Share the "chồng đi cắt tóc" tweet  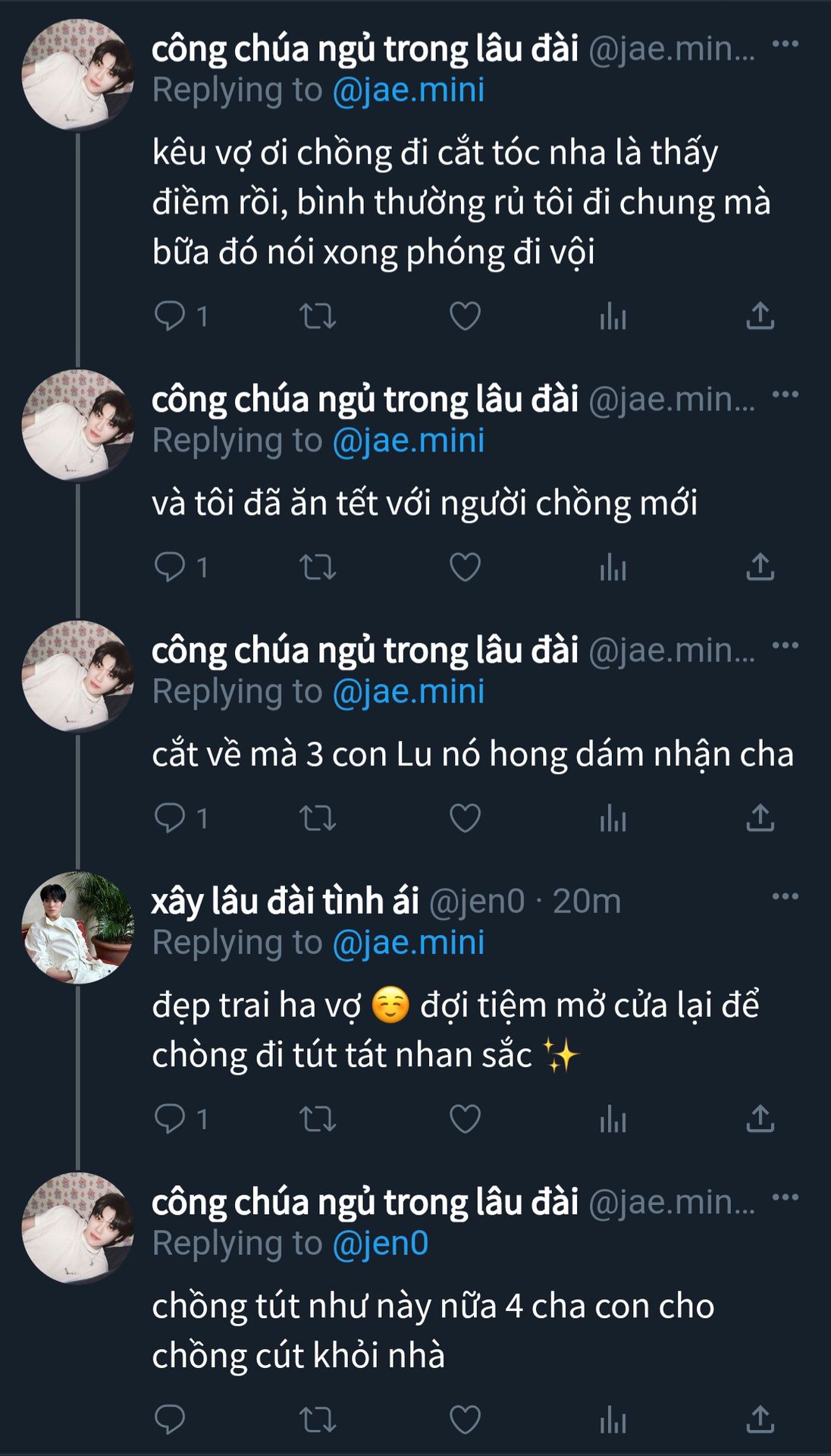click(760, 315)
